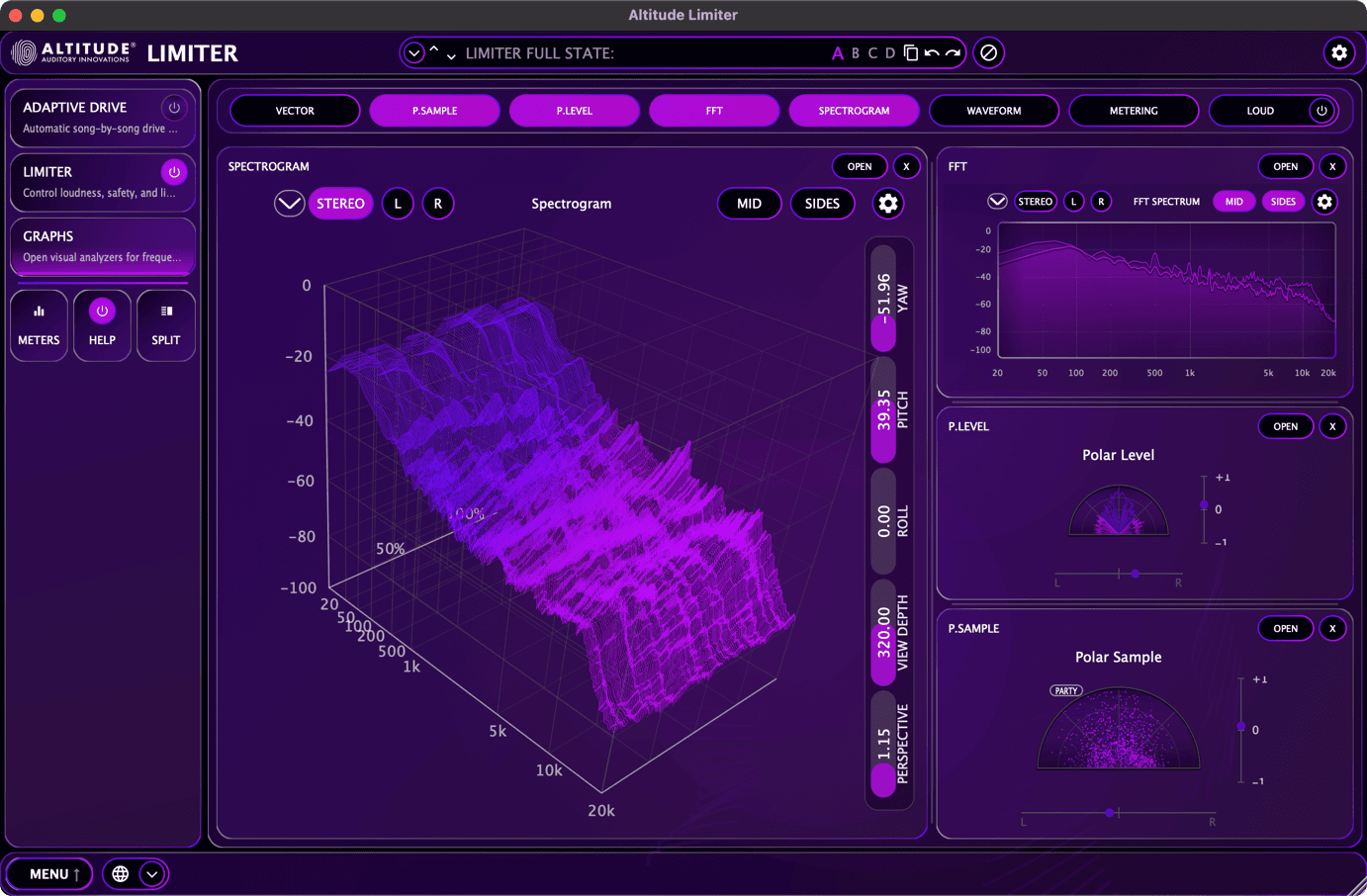Switch to the METERING tab
This screenshot has width=1367, height=896.
point(1134,111)
